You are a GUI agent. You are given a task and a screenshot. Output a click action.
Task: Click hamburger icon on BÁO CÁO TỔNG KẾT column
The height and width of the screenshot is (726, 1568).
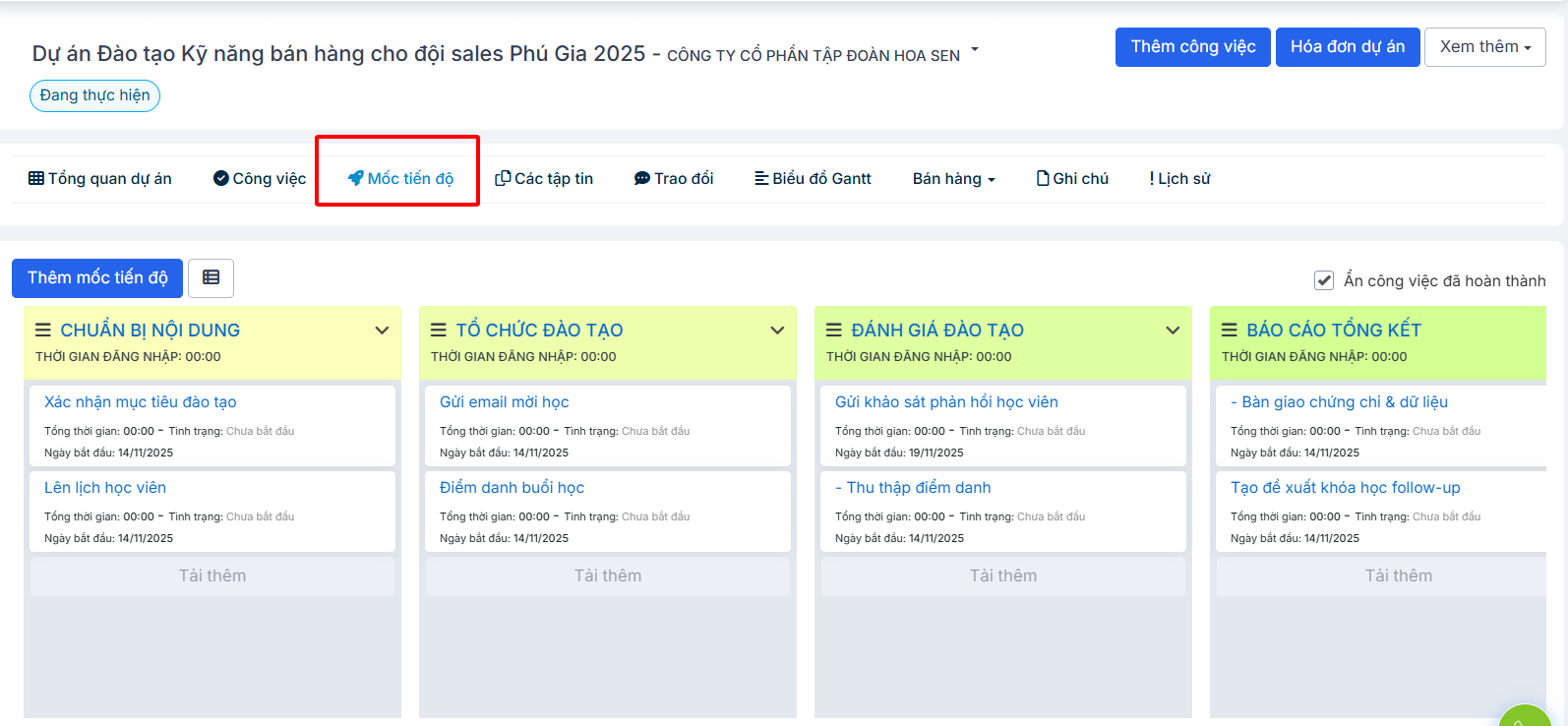pyautogui.click(x=1230, y=331)
